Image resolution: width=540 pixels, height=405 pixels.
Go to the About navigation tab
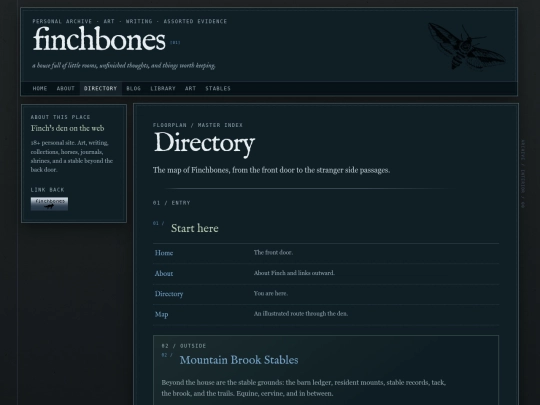(x=65, y=89)
